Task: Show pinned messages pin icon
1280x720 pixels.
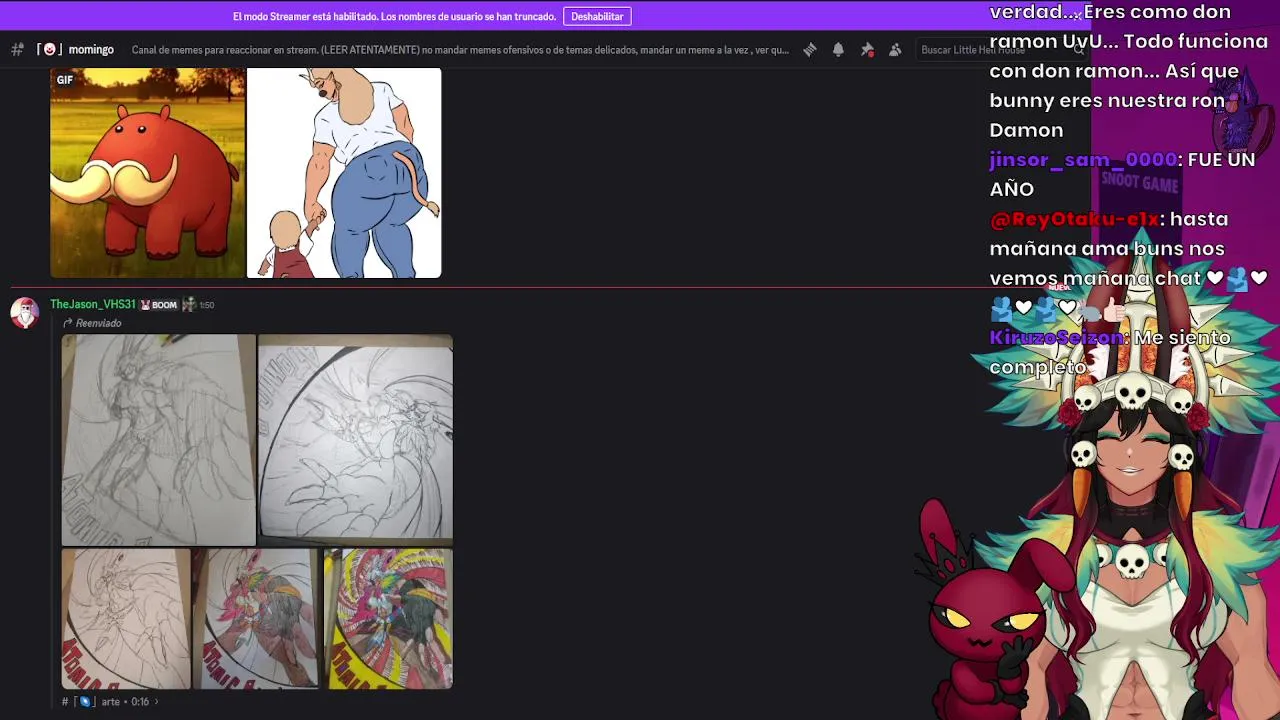Action: pos(867,49)
